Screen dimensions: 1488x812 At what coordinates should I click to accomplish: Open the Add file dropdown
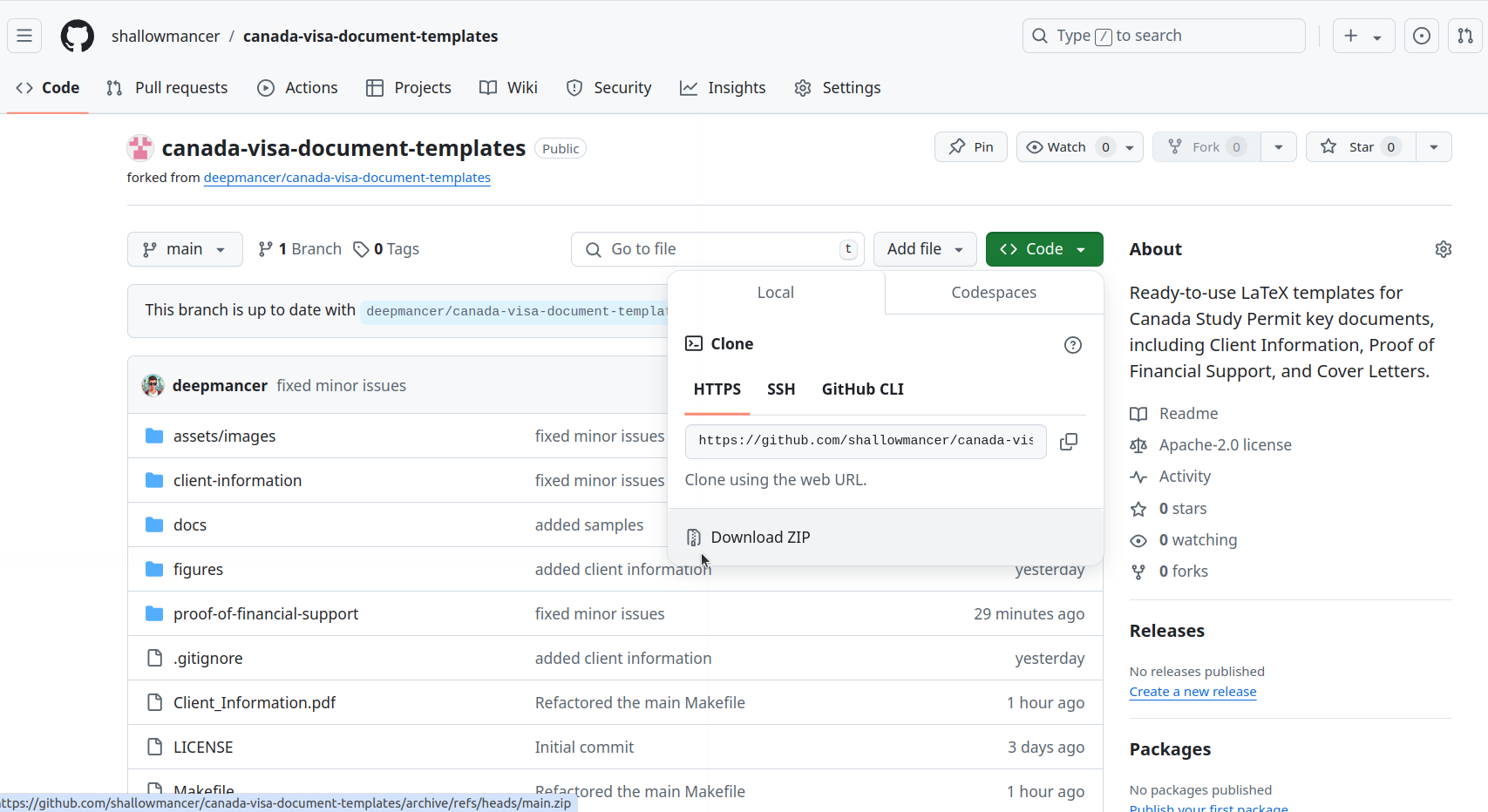click(925, 249)
